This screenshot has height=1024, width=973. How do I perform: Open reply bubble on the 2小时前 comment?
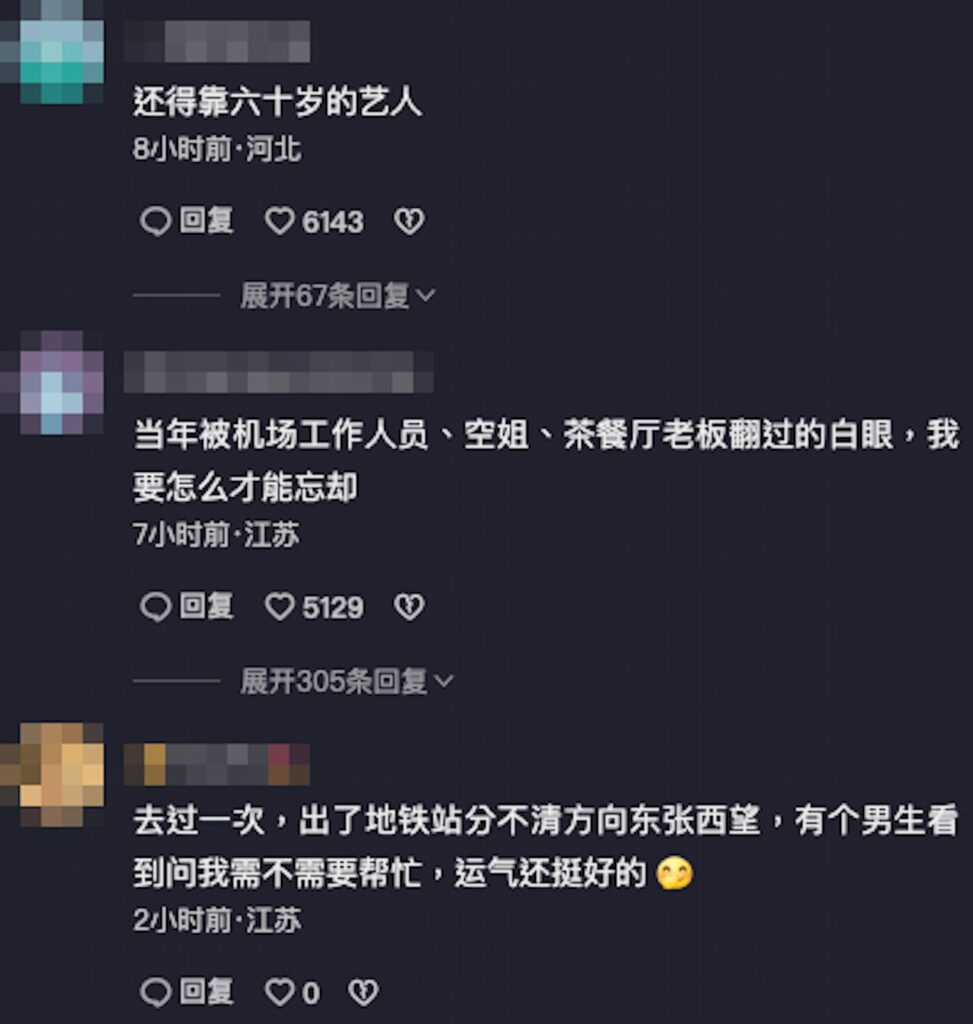pyautogui.click(x=155, y=992)
